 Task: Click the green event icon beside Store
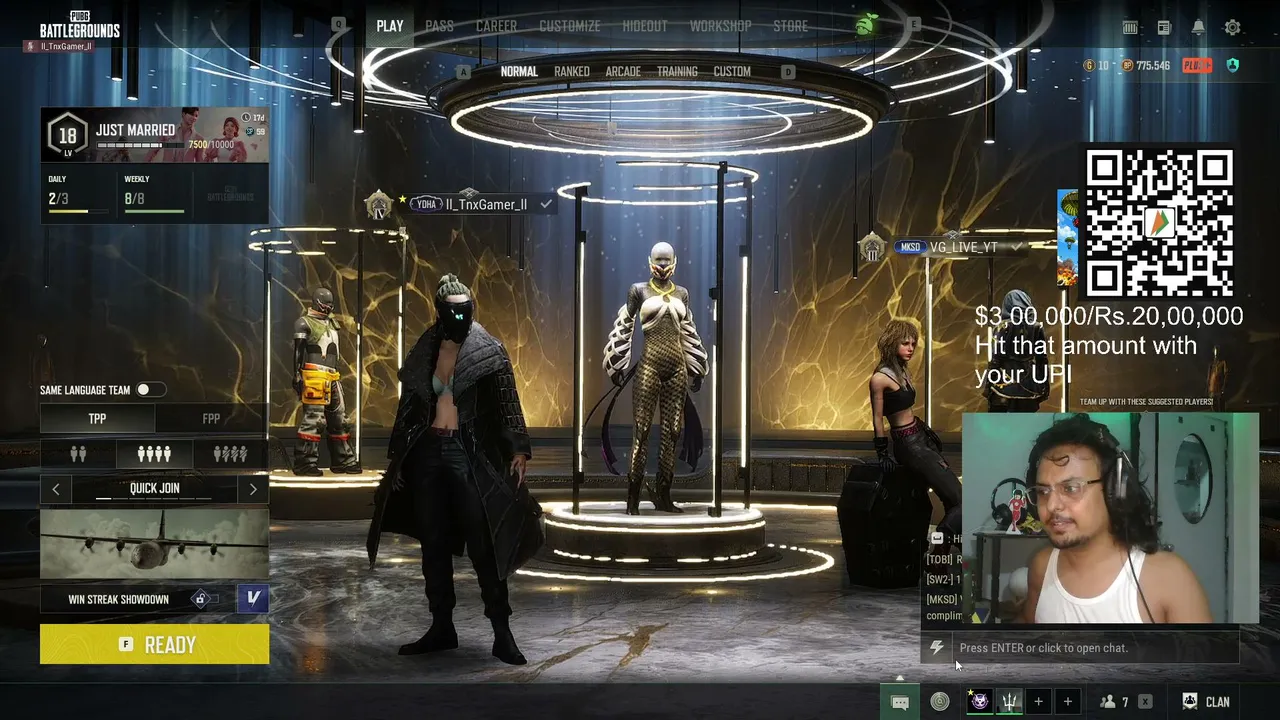(x=865, y=25)
